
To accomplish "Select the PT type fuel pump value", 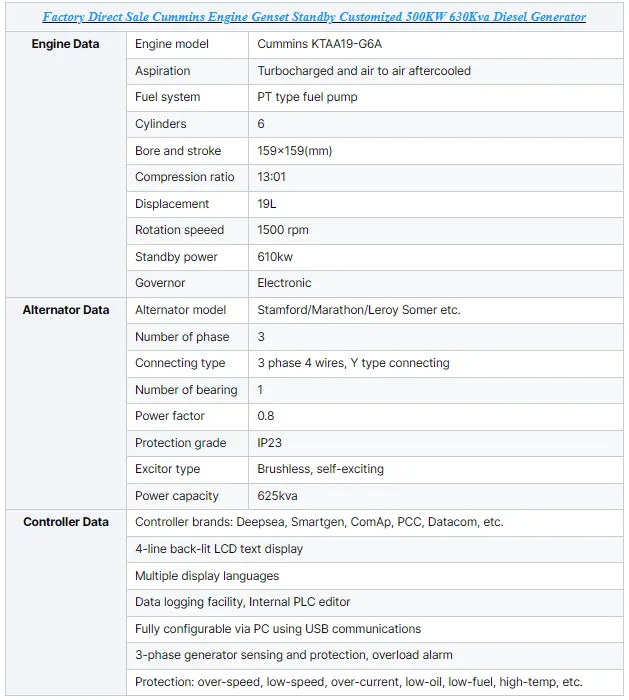I will [307, 97].
